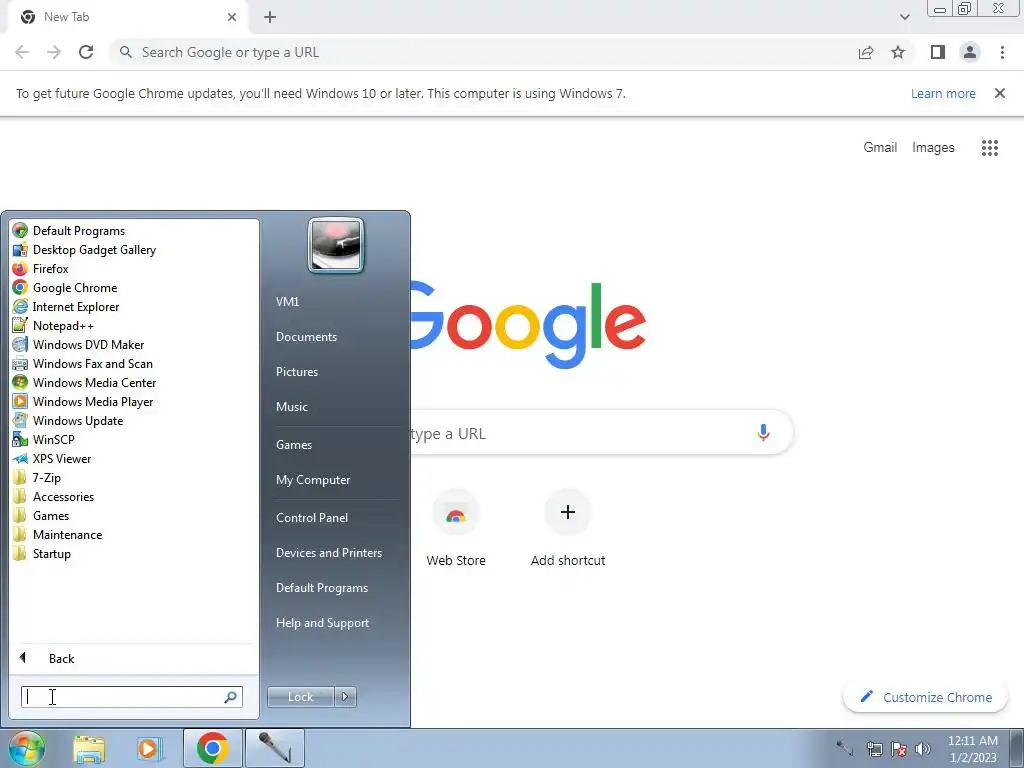Bookmark this tab with star icon

click(x=898, y=52)
